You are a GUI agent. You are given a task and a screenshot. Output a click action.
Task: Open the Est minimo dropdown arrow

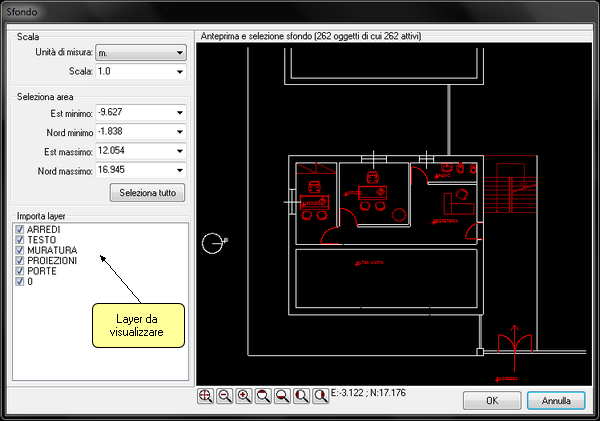[179, 113]
